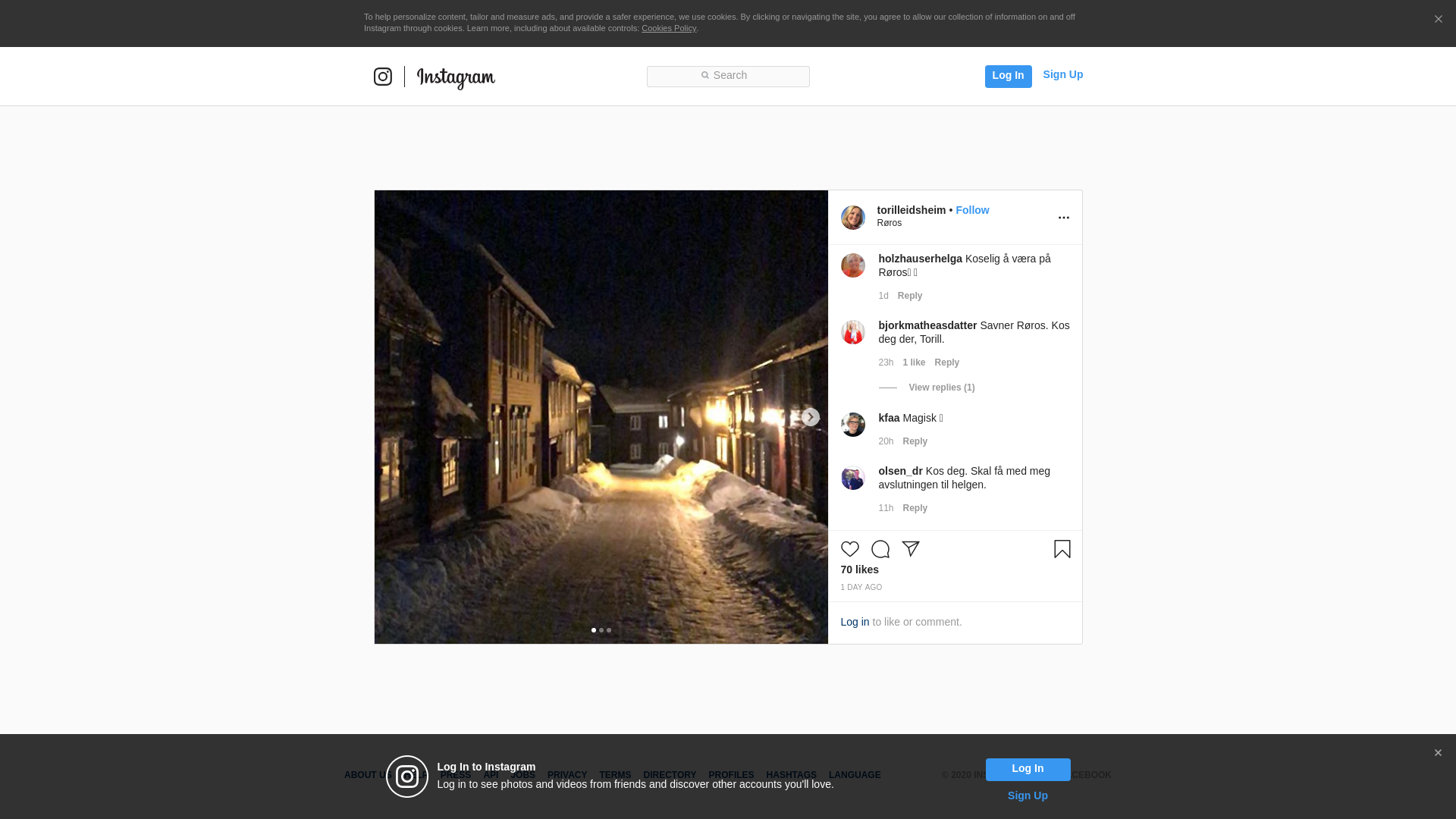The height and width of the screenshot is (819, 1456).
Task: Open the holzhauserhelga username link
Action: (x=921, y=259)
